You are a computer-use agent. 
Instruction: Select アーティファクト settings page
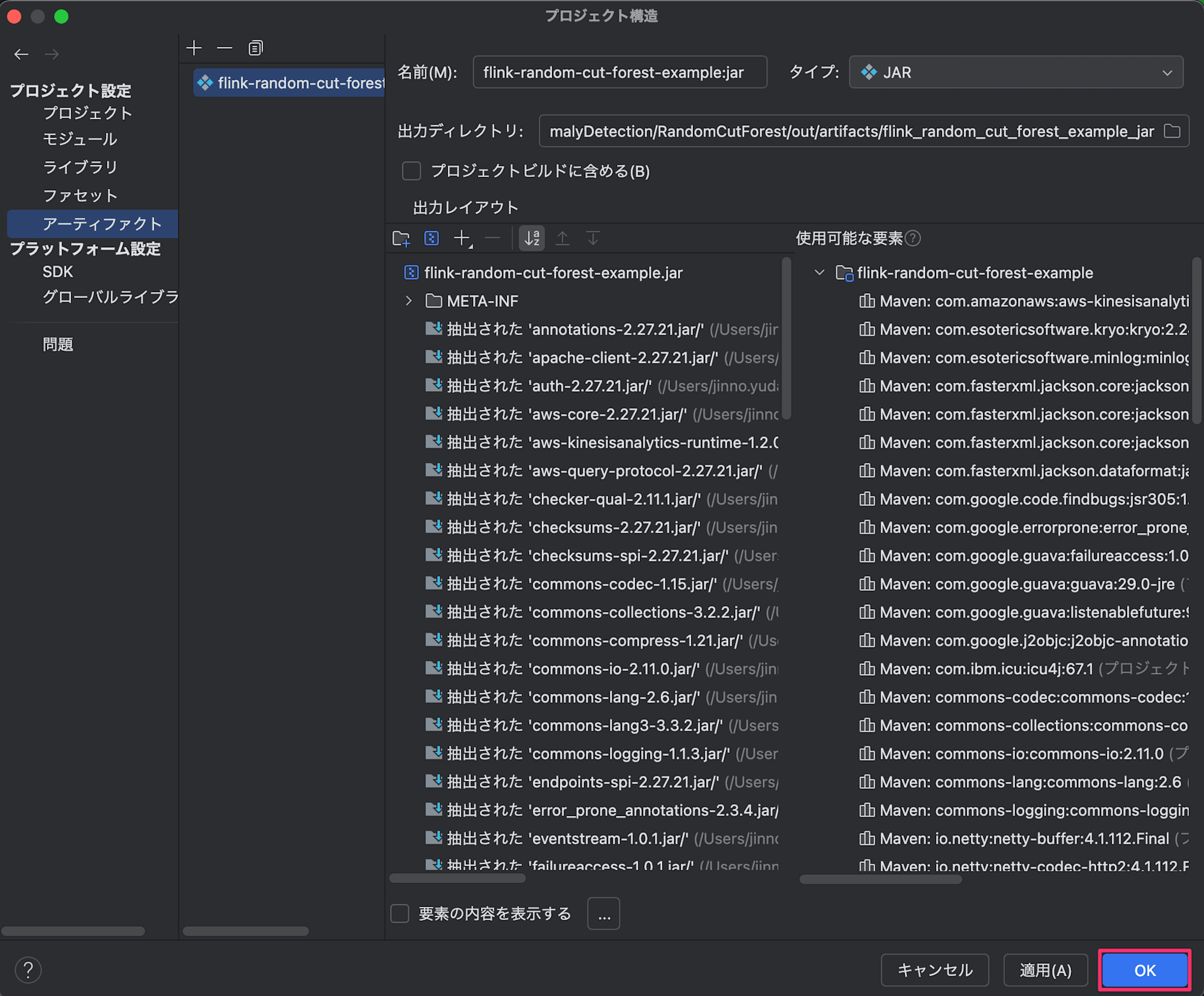(x=93, y=224)
